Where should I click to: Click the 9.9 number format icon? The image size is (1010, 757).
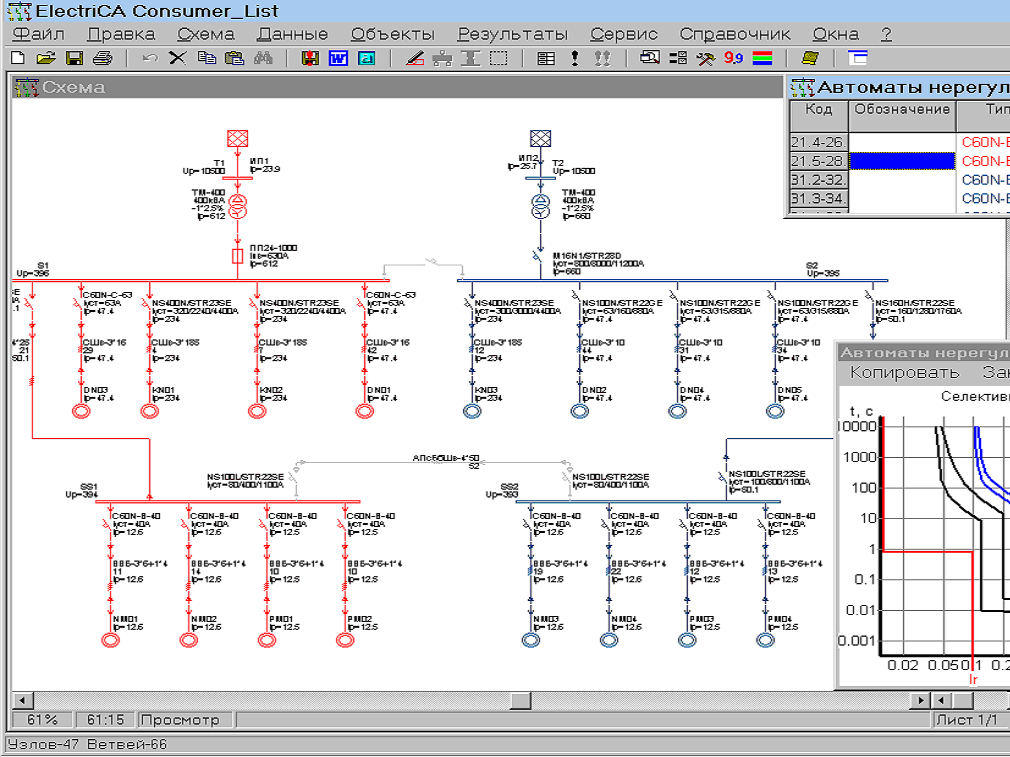[x=734, y=58]
